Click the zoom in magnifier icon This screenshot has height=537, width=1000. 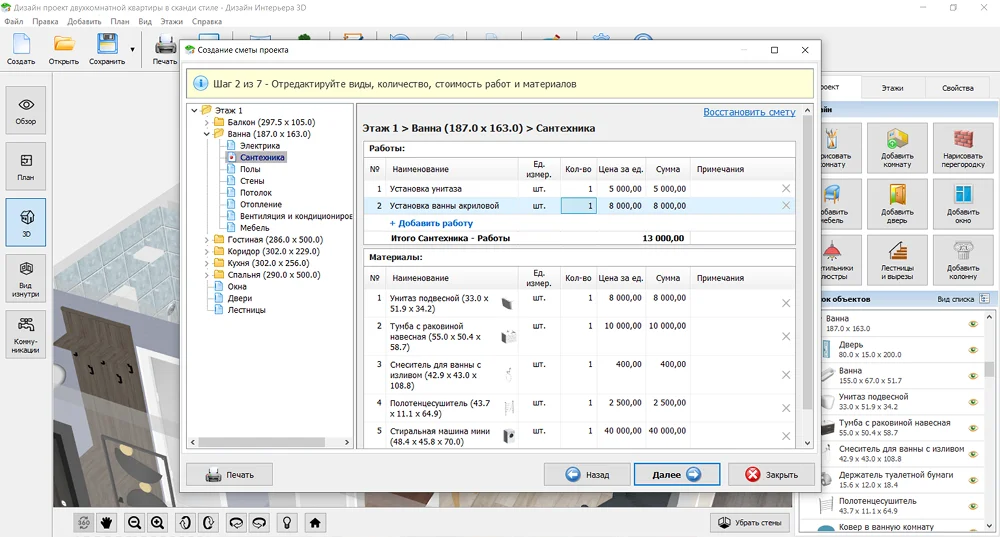pos(157,522)
